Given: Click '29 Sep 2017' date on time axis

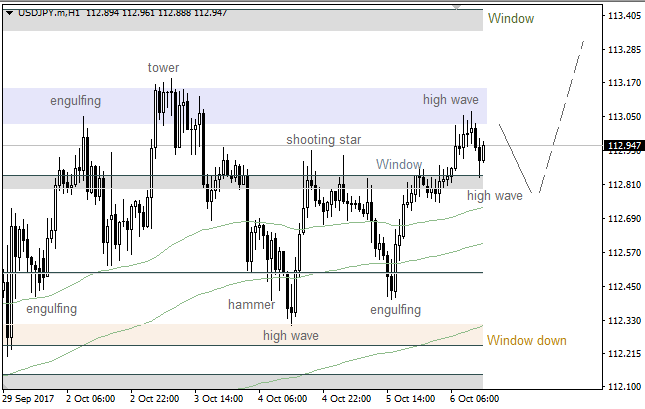Looking at the screenshot, I should click(x=29, y=398).
